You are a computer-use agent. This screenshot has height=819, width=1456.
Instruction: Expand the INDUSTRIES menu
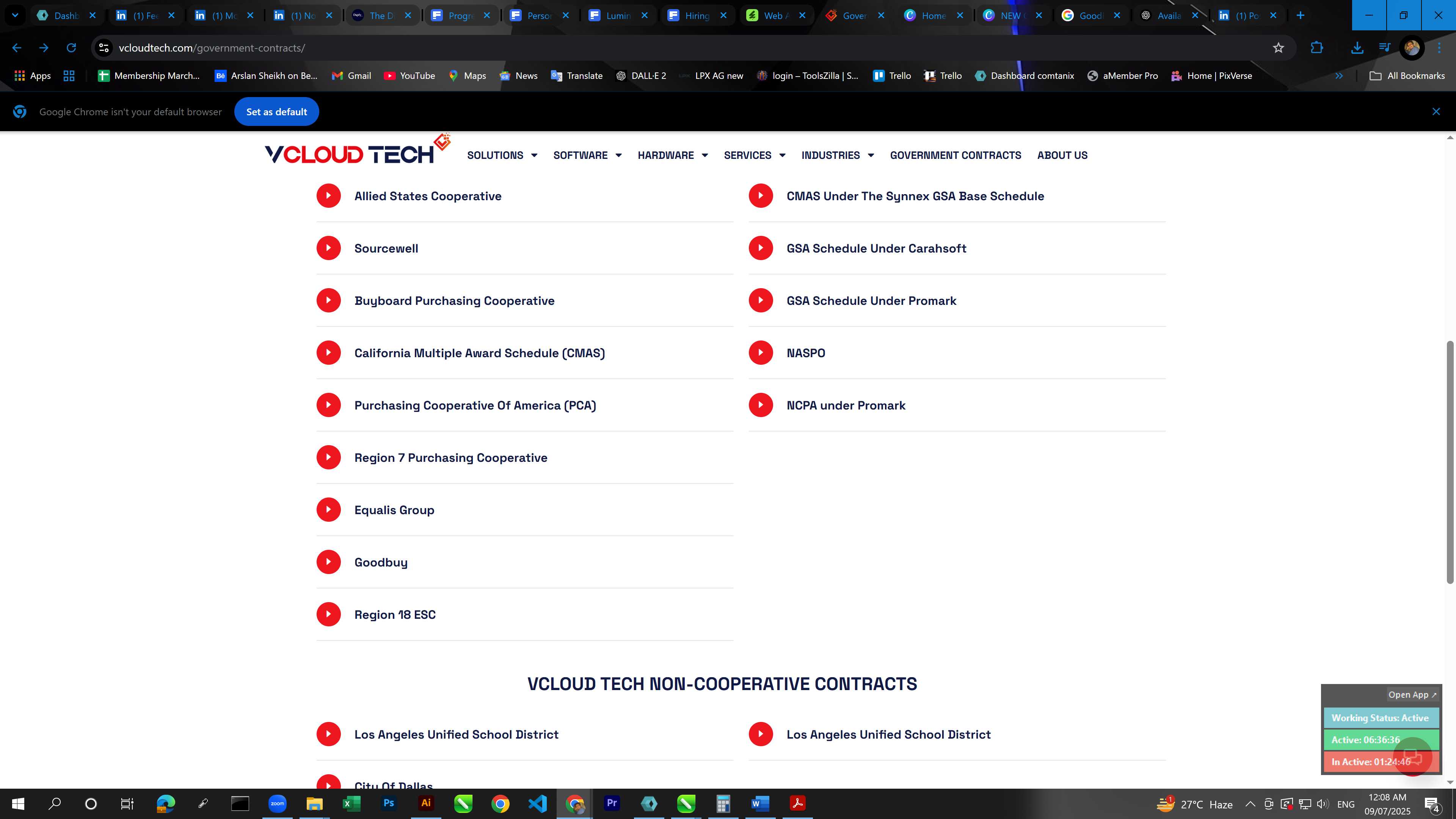click(x=838, y=155)
